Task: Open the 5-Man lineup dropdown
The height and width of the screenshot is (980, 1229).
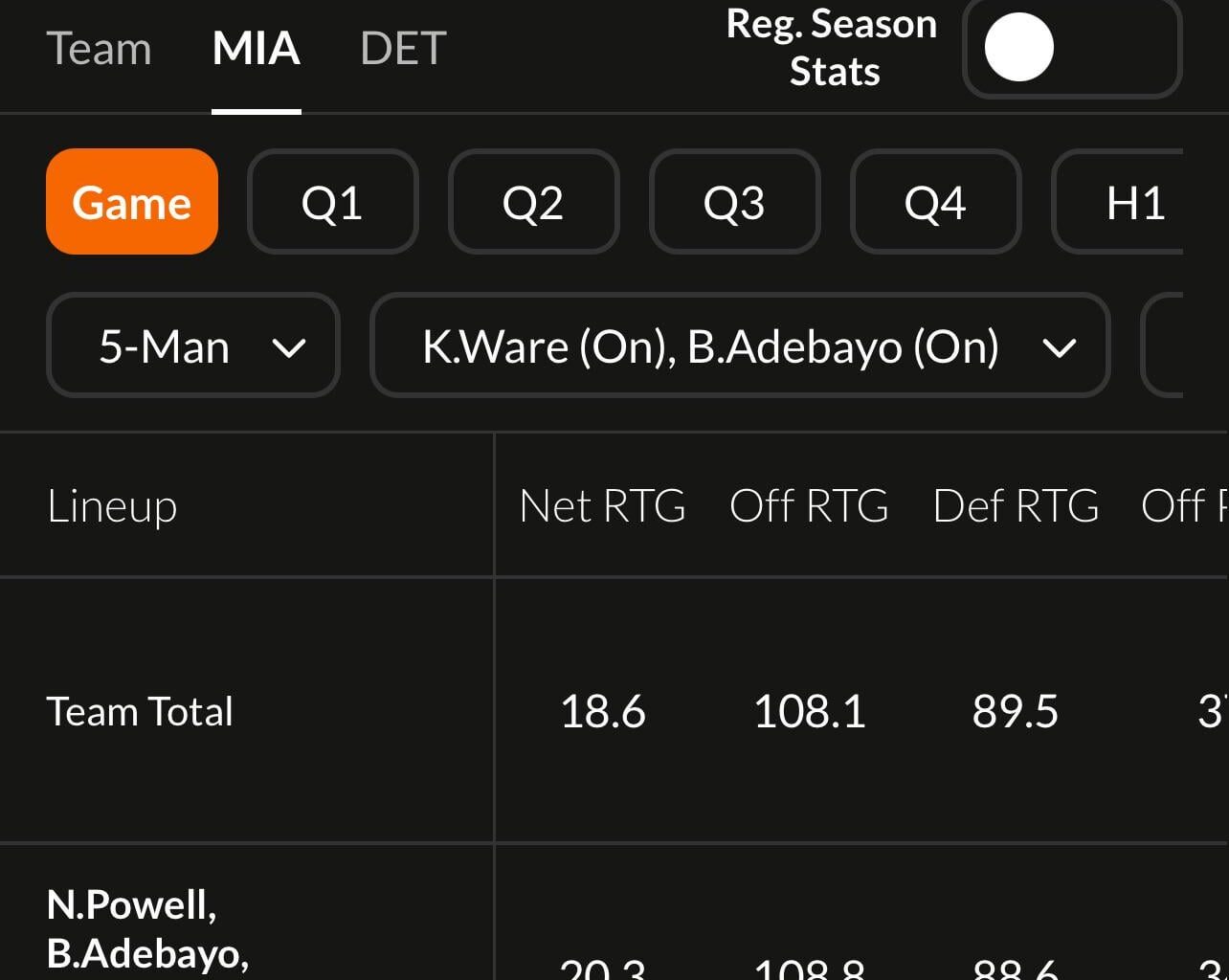Action: click(x=192, y=346)
